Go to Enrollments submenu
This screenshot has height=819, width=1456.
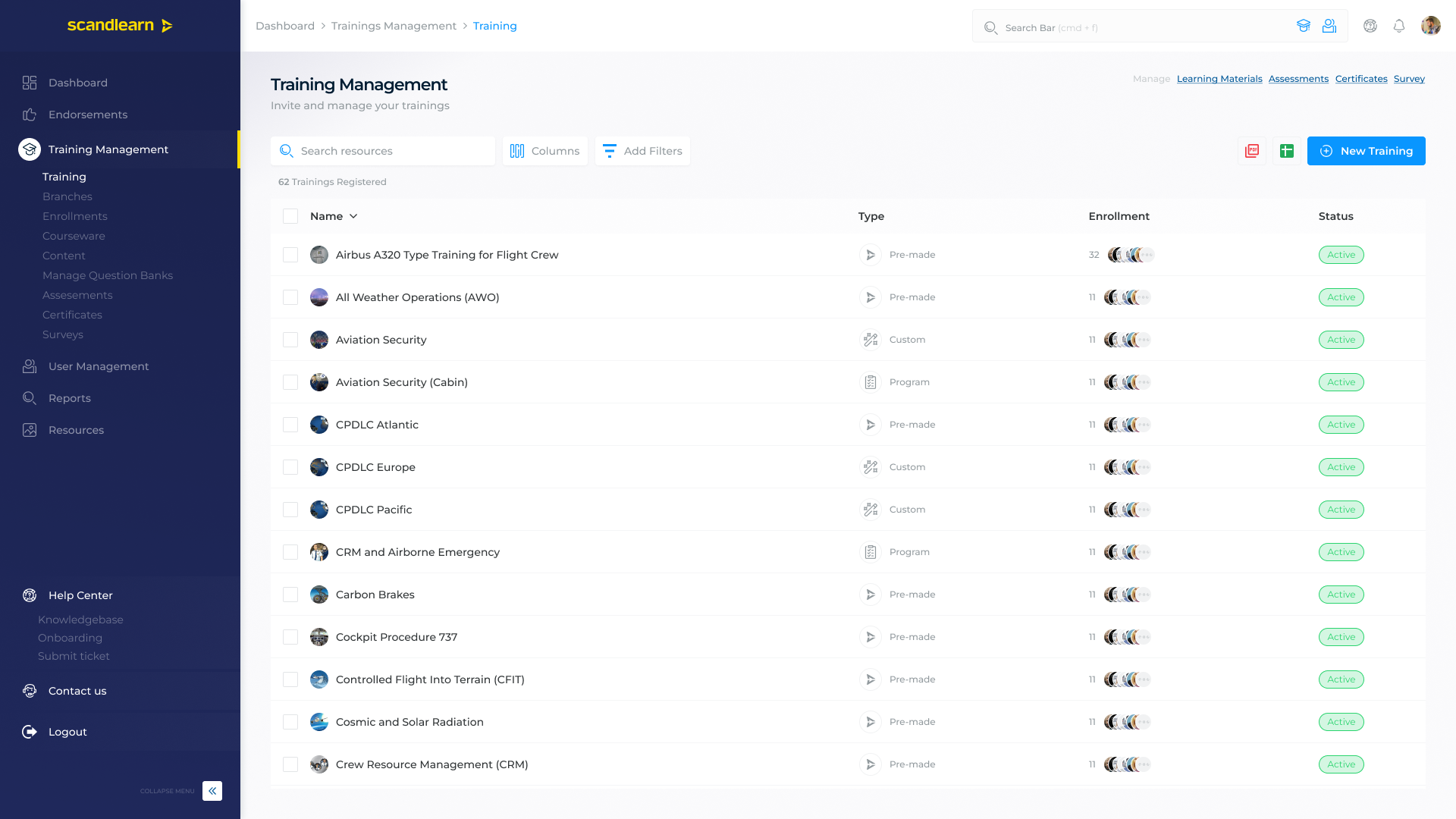click(75, 216)
